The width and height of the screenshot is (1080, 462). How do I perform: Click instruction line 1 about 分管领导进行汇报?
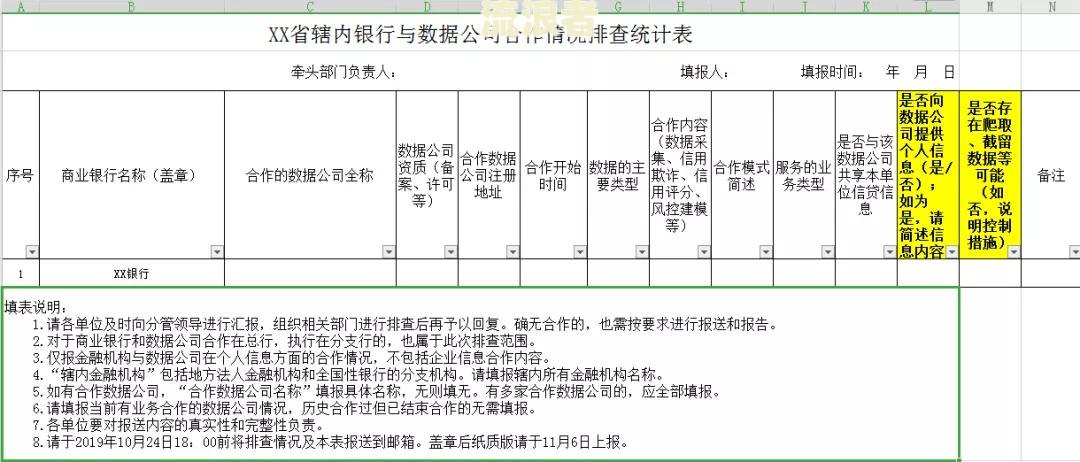(405, 324)
